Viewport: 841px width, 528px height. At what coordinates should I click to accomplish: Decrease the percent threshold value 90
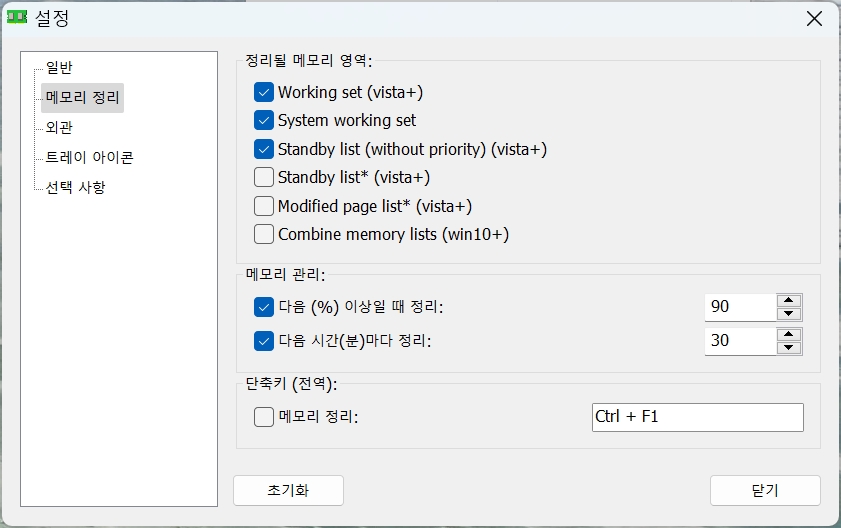(x=788, y=314)
